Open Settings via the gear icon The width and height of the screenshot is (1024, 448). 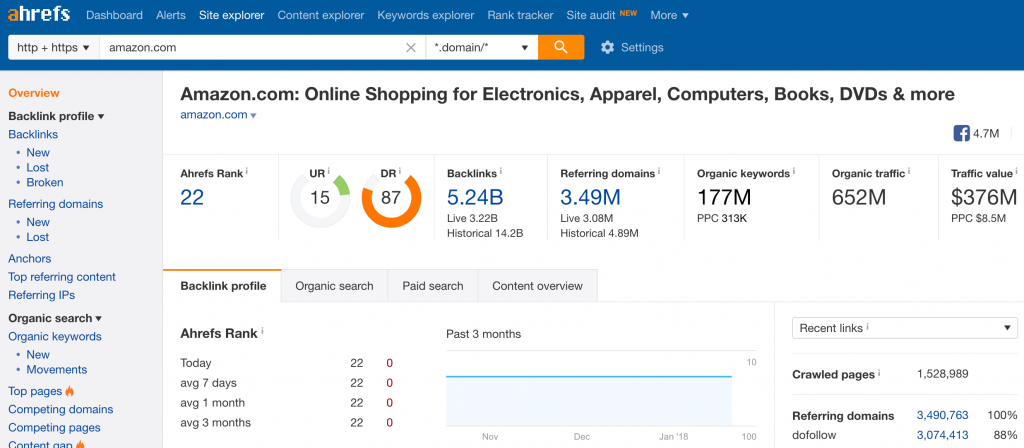click(607, 47)
